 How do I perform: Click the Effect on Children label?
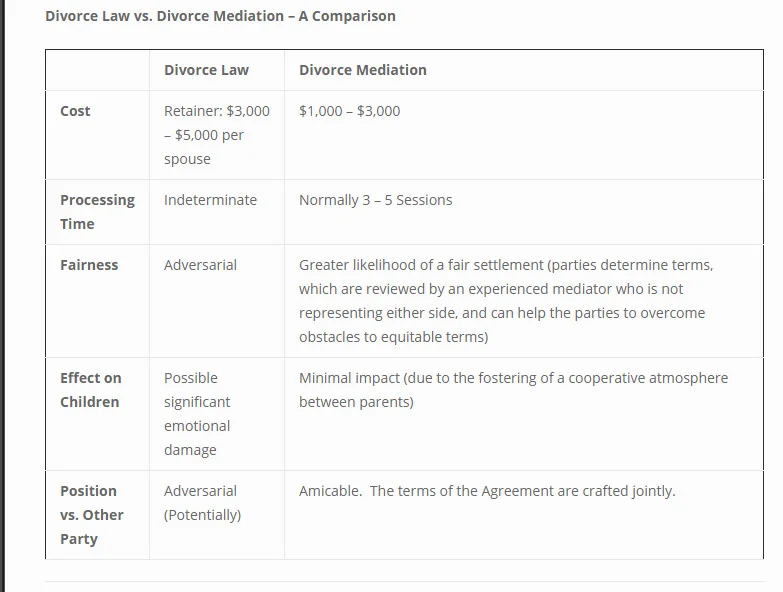pos(90,390)
